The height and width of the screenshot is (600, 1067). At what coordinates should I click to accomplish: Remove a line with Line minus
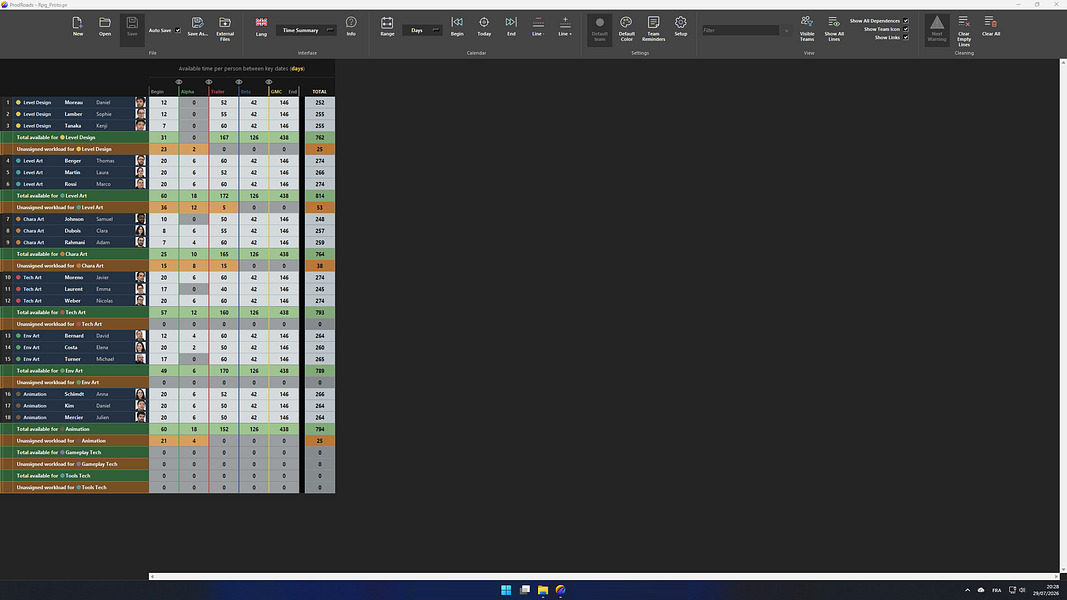[538, 27]
